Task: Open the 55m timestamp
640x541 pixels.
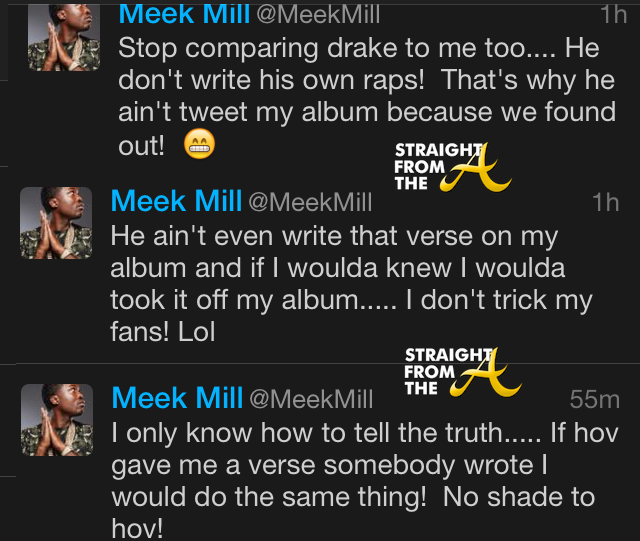Action: tap(595, 400)
